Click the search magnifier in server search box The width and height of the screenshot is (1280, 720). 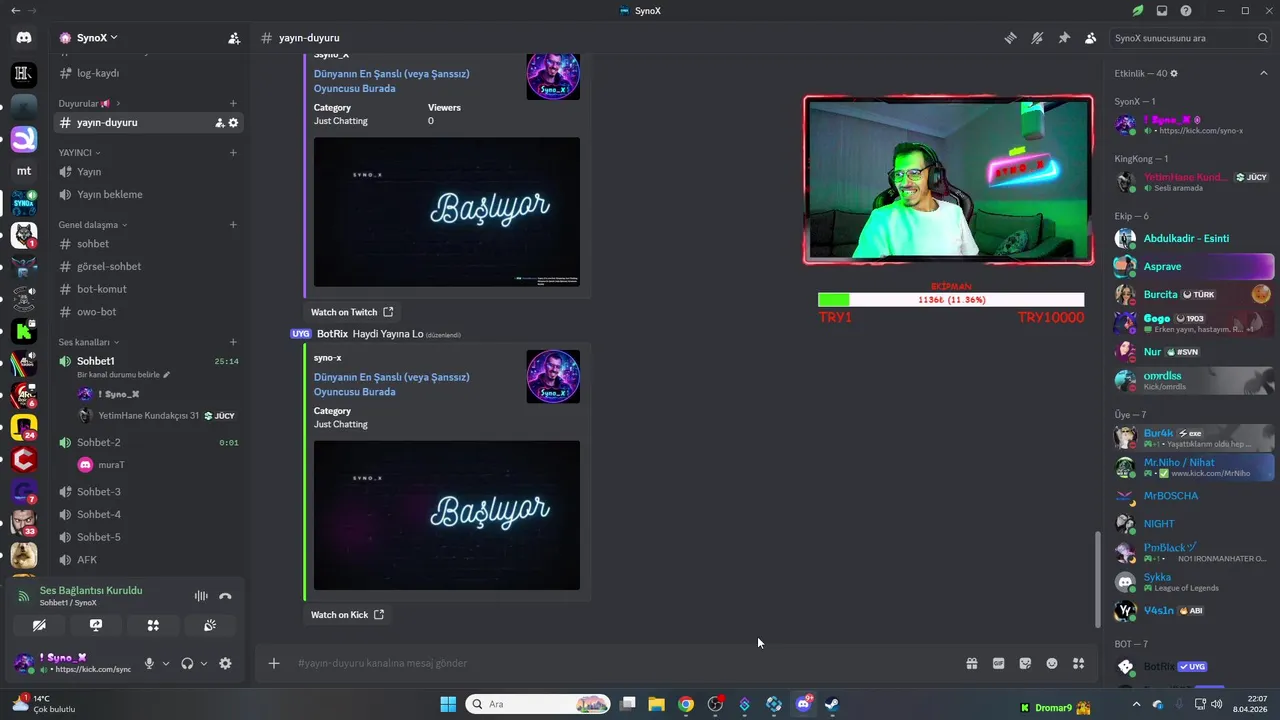pyautogui.click(x=1263, y=38)
